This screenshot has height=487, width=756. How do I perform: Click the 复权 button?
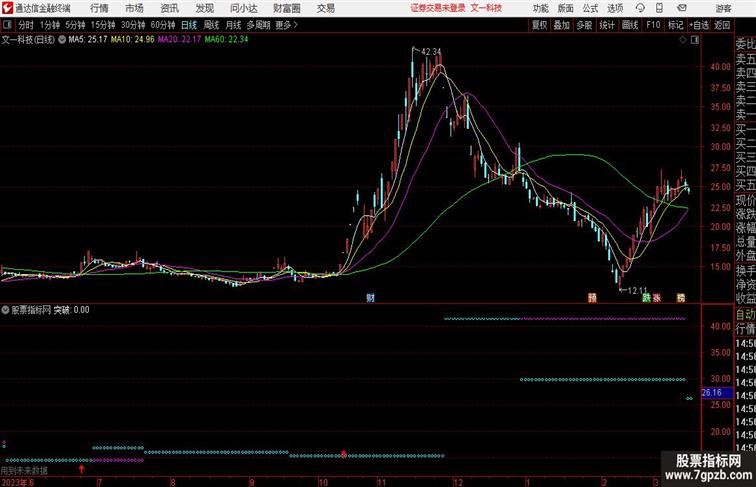(540, 25)
